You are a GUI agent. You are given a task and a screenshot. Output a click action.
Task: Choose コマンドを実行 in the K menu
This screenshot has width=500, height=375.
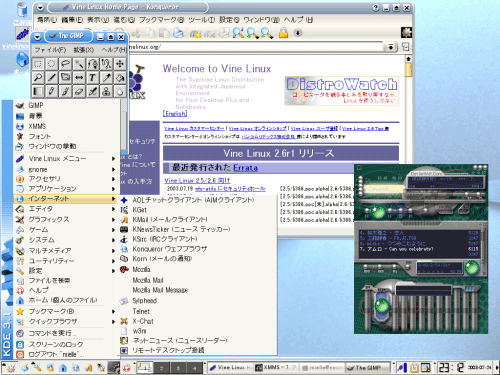click(65, 333)
